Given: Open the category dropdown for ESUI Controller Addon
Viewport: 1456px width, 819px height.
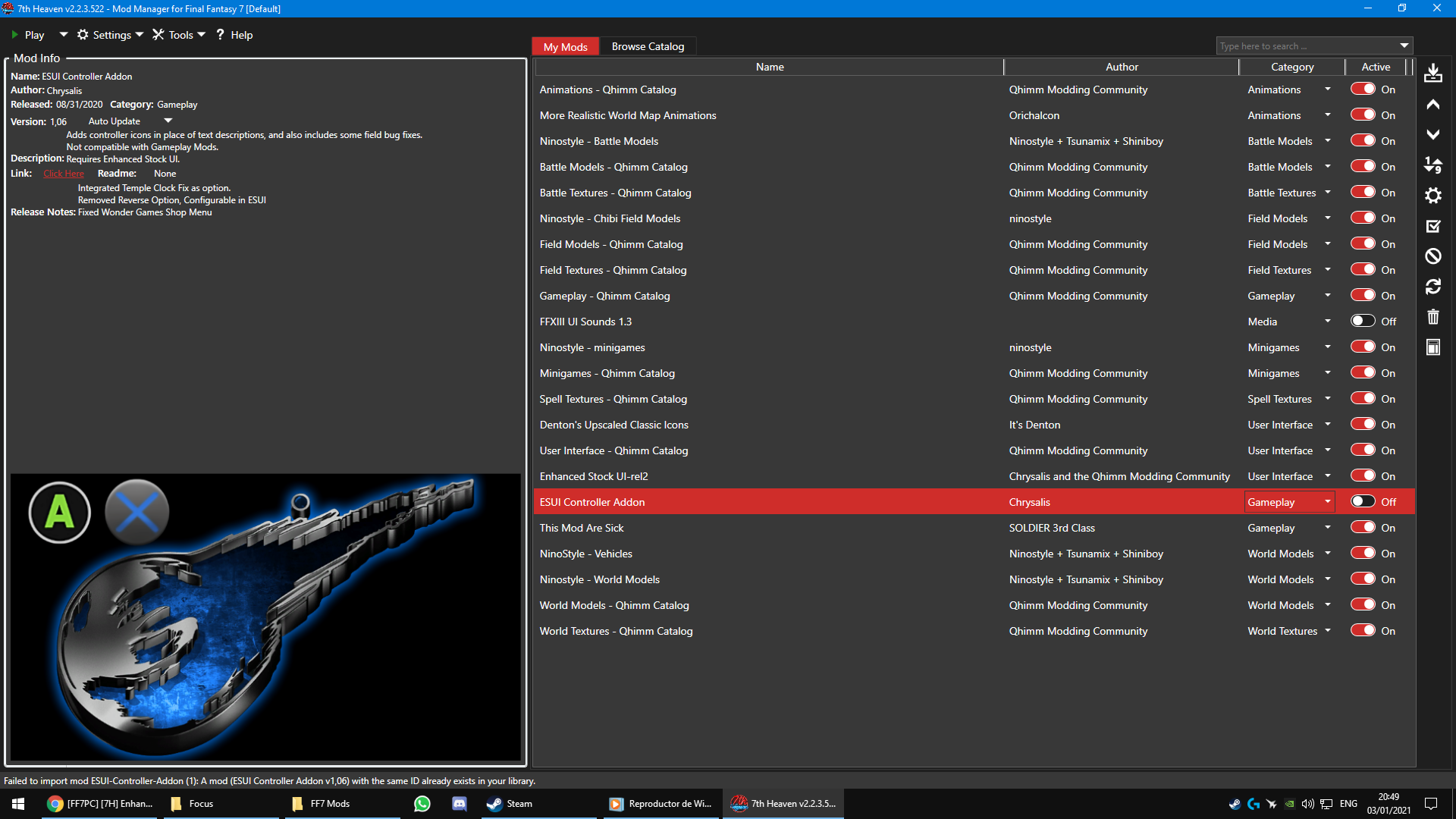Looking at the screenshot, I should pyautogui.click(x=1328, y=502).
